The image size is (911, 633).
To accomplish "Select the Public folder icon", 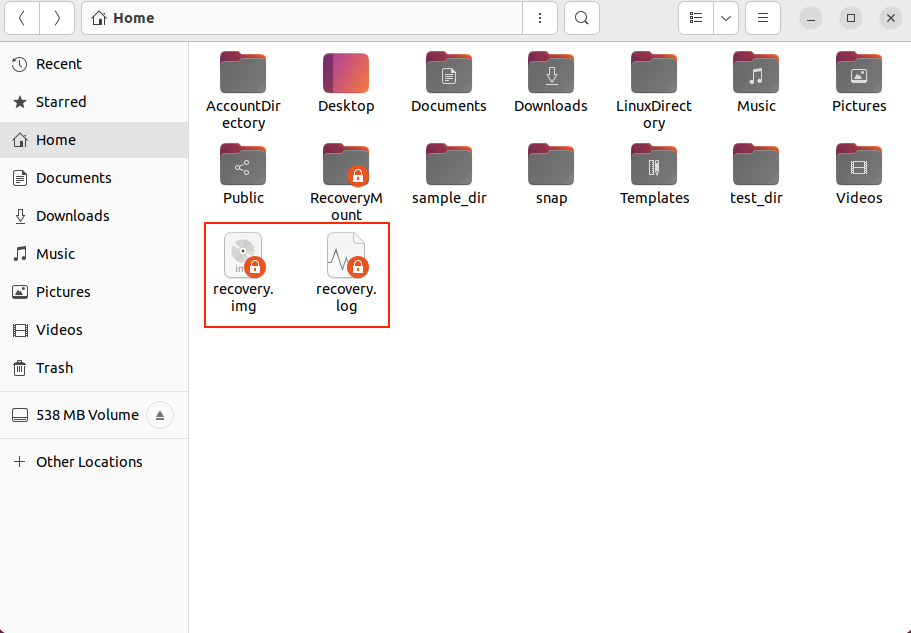I will click(243, 164).
